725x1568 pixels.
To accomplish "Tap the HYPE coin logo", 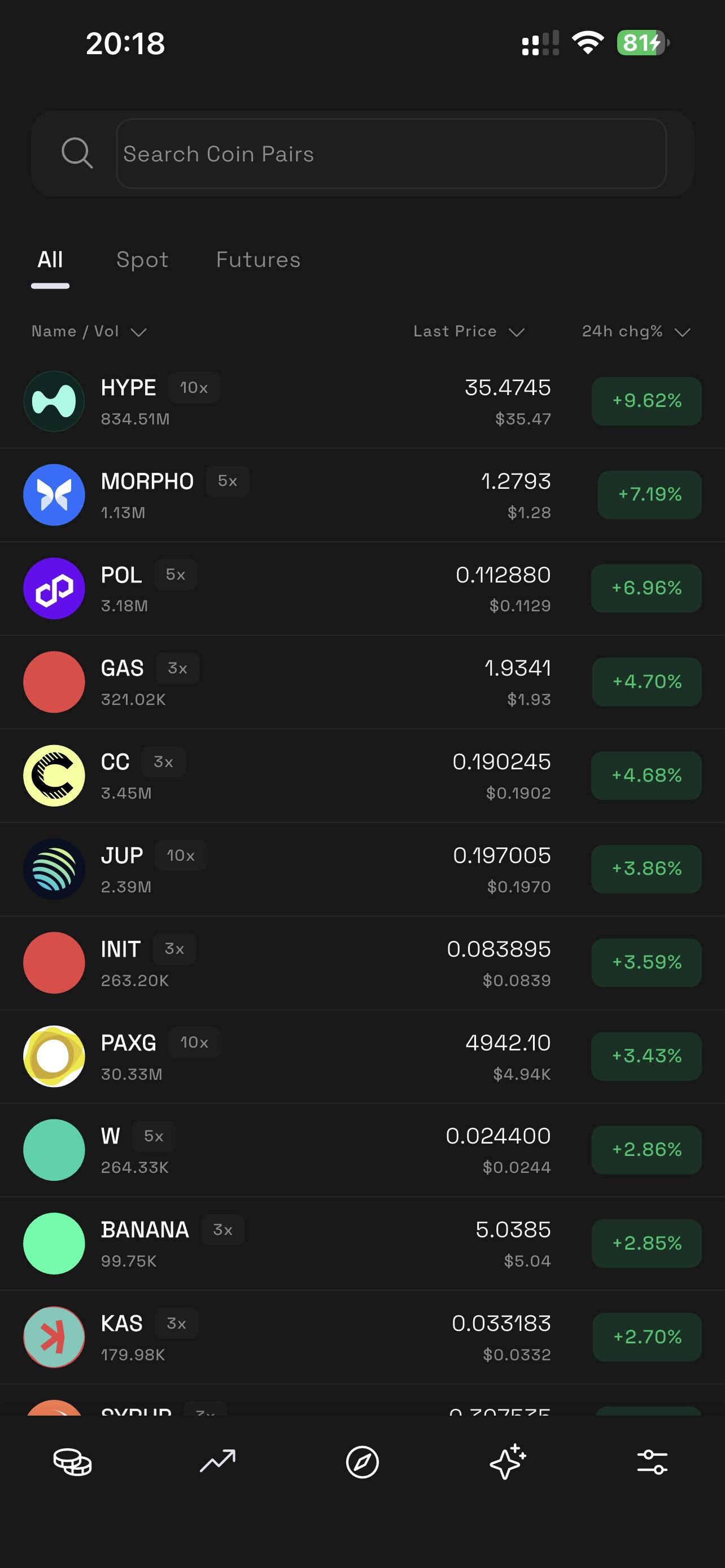I will [x=54, y=401].
